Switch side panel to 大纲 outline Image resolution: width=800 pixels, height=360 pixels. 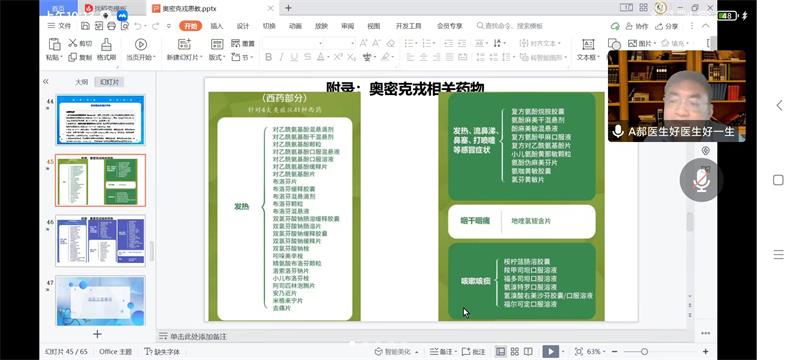81,82
